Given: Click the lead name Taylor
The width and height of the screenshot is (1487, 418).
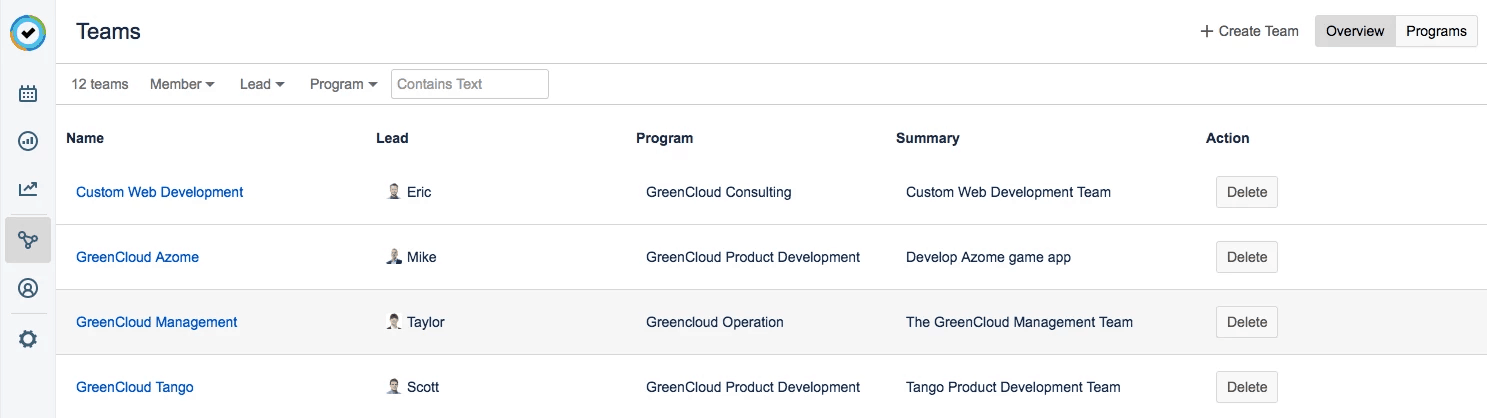Looking at the screenshot, I should click(x=426, y=322).
